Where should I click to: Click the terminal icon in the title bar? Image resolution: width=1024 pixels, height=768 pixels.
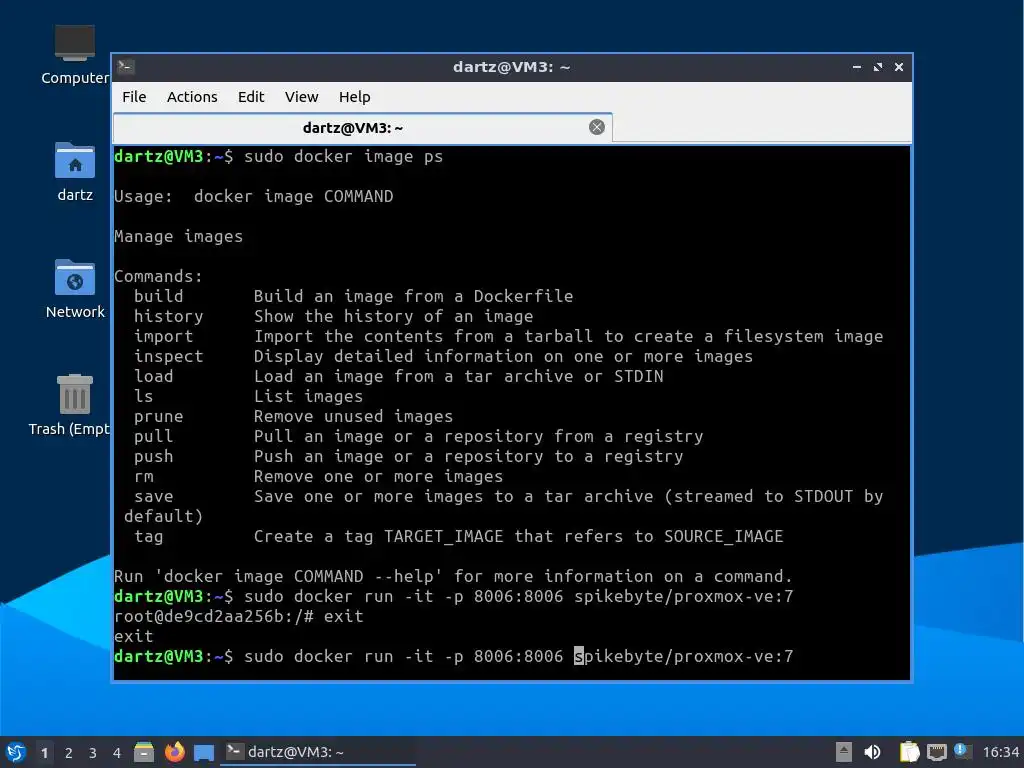(125, 67)
